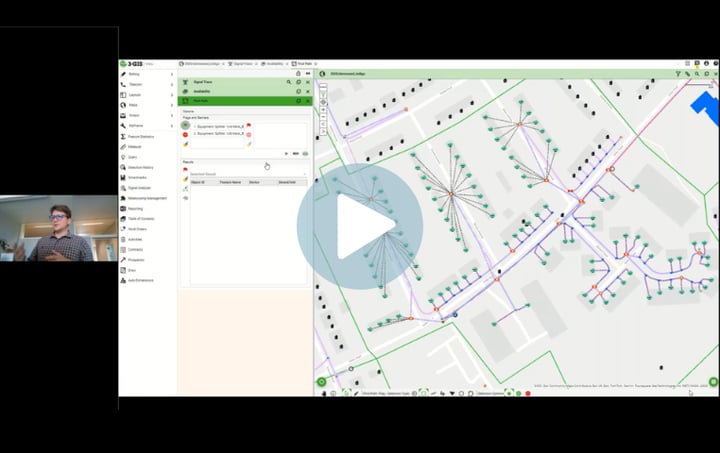
Task: Switch to the Signal Trace top tab
Action: [x=243, y=64]
